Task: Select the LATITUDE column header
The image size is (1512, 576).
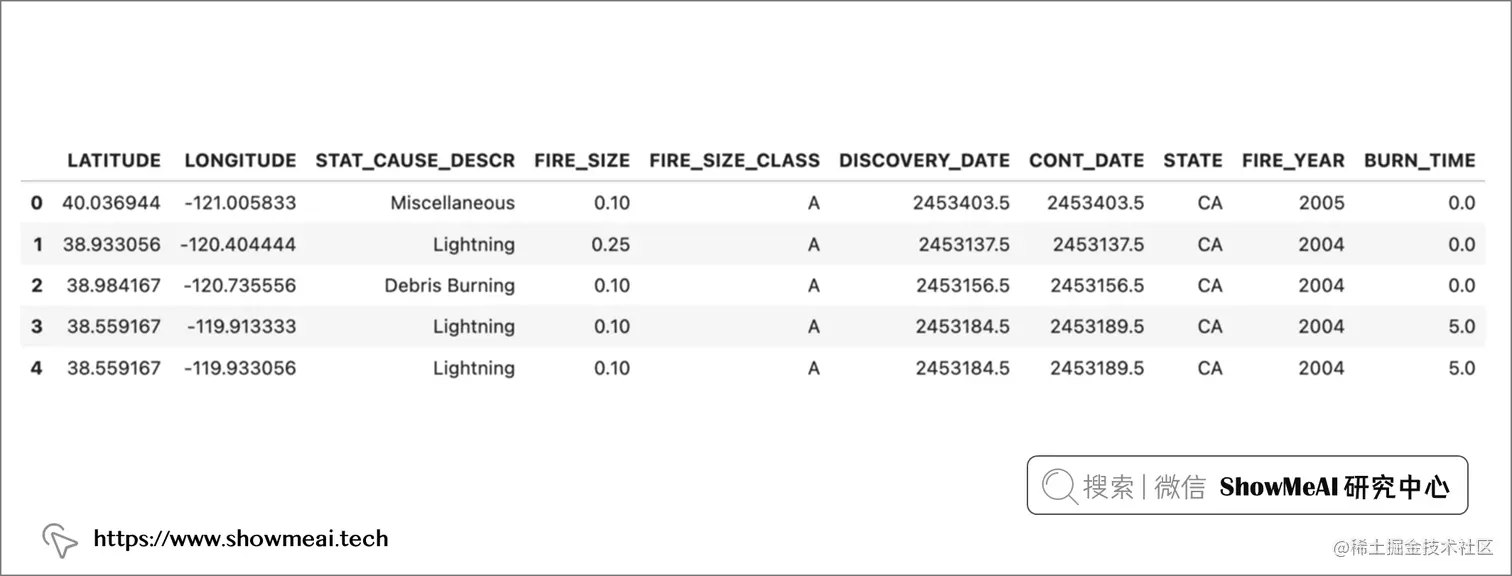Action: click(x=114, y=161)
